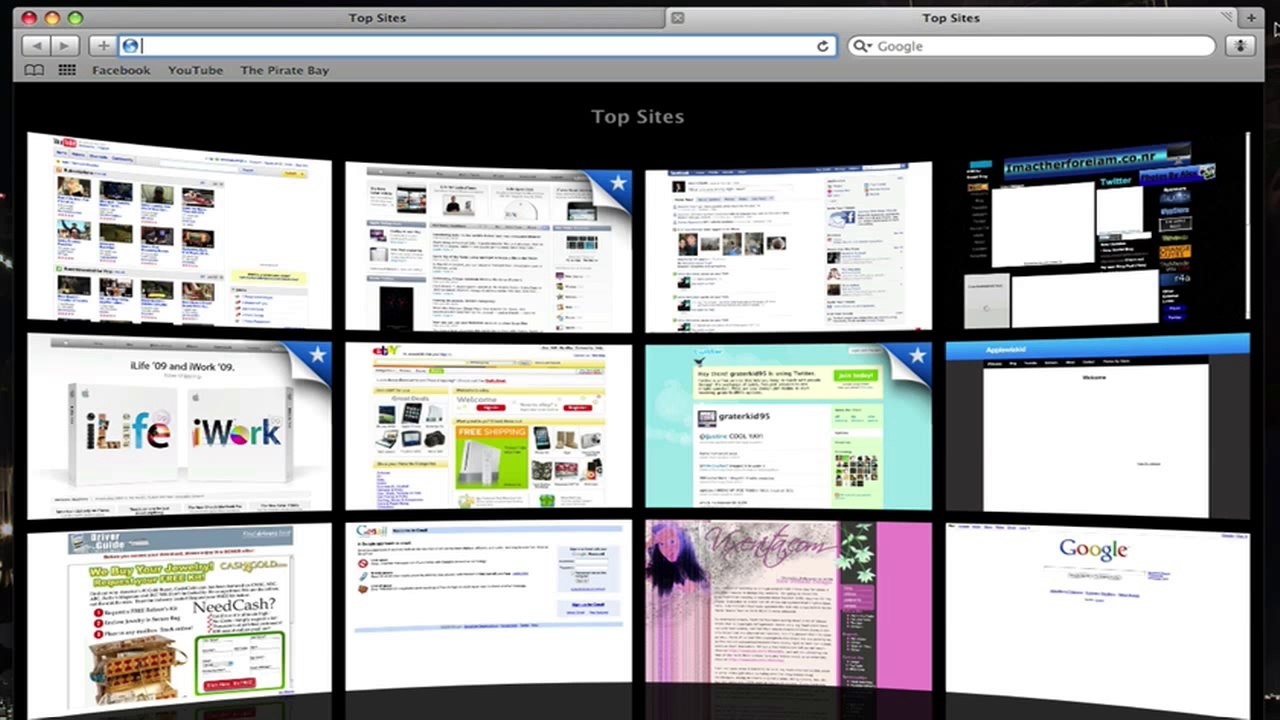Viewport: 1280px width, 720px height.
Task: Click the Google search field
Action: tap(1031, 46)
